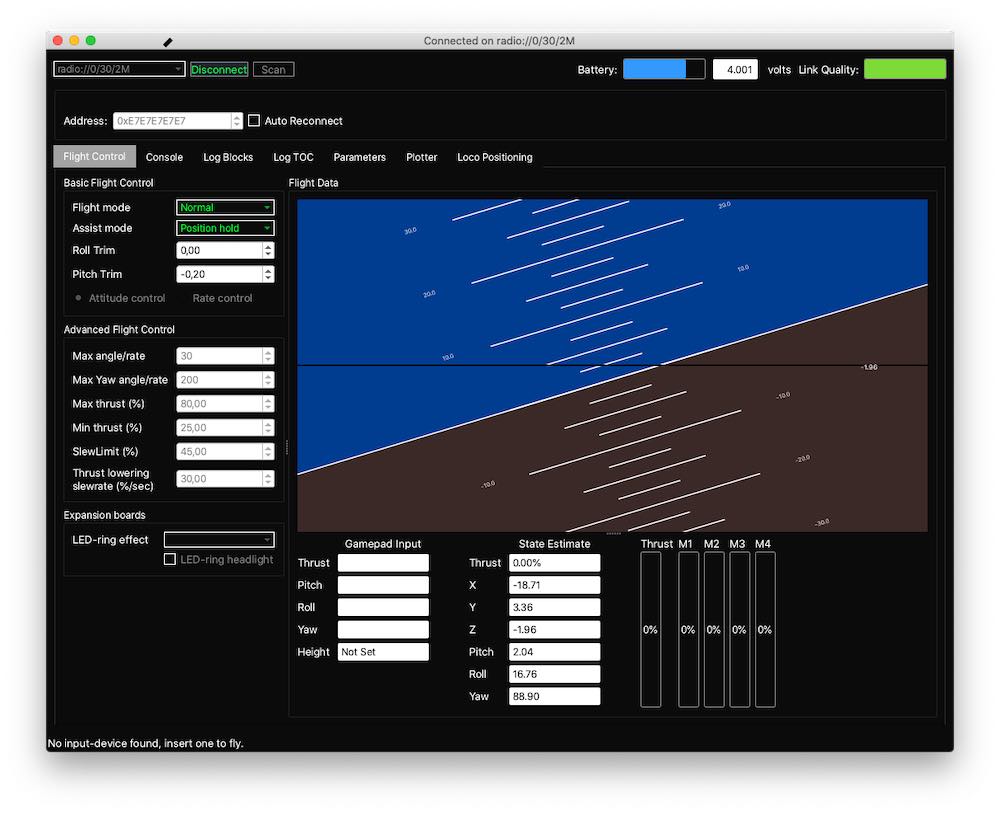1000x813 pixels.
Task: Open the Loco Positioning tab
Action: click(494, 157)
